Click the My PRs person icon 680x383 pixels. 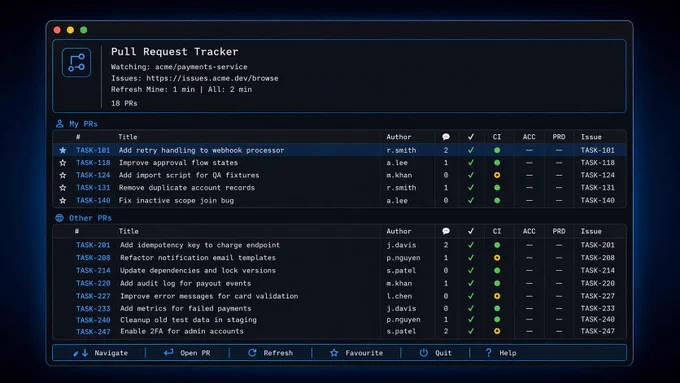coord(59,124)
